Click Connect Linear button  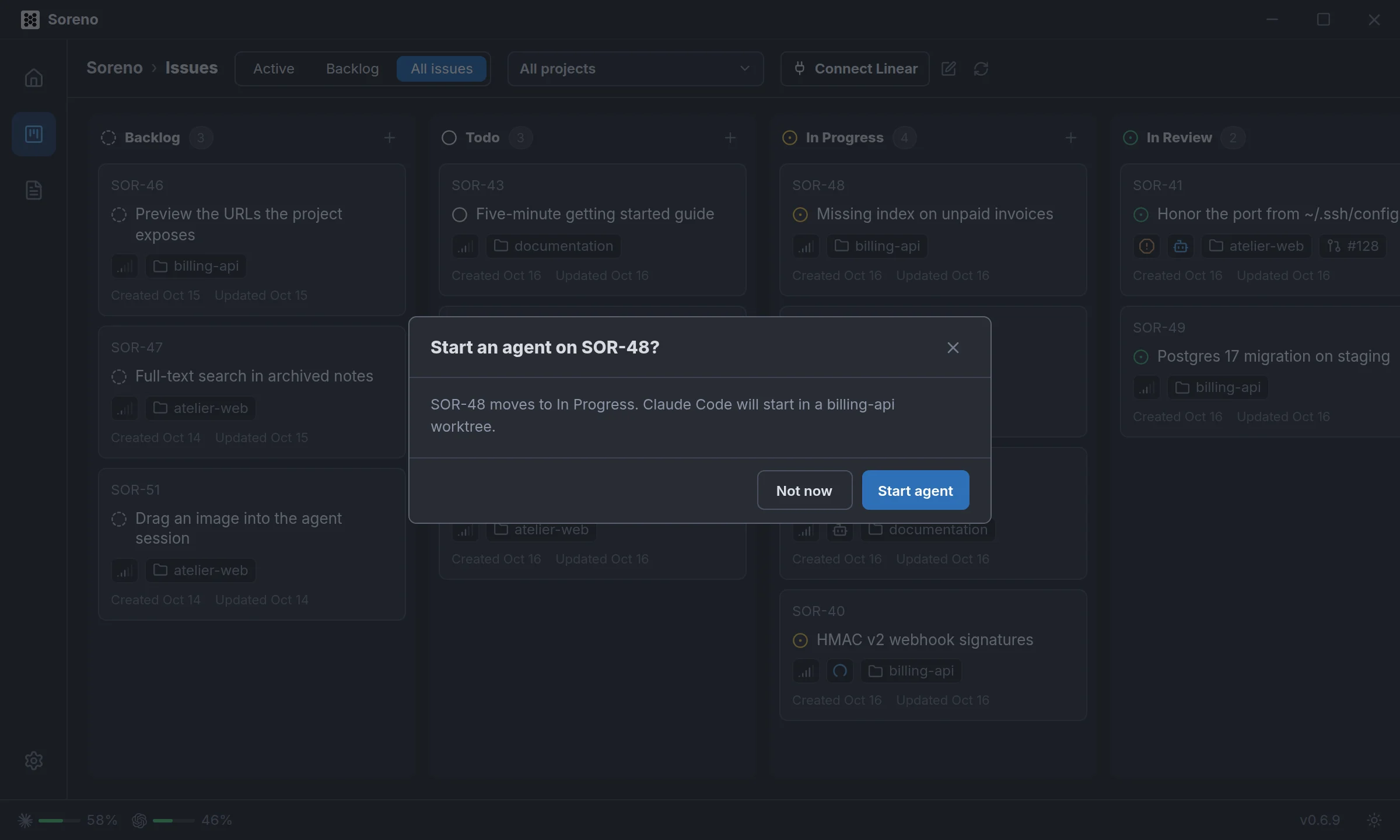coord(855,69)
